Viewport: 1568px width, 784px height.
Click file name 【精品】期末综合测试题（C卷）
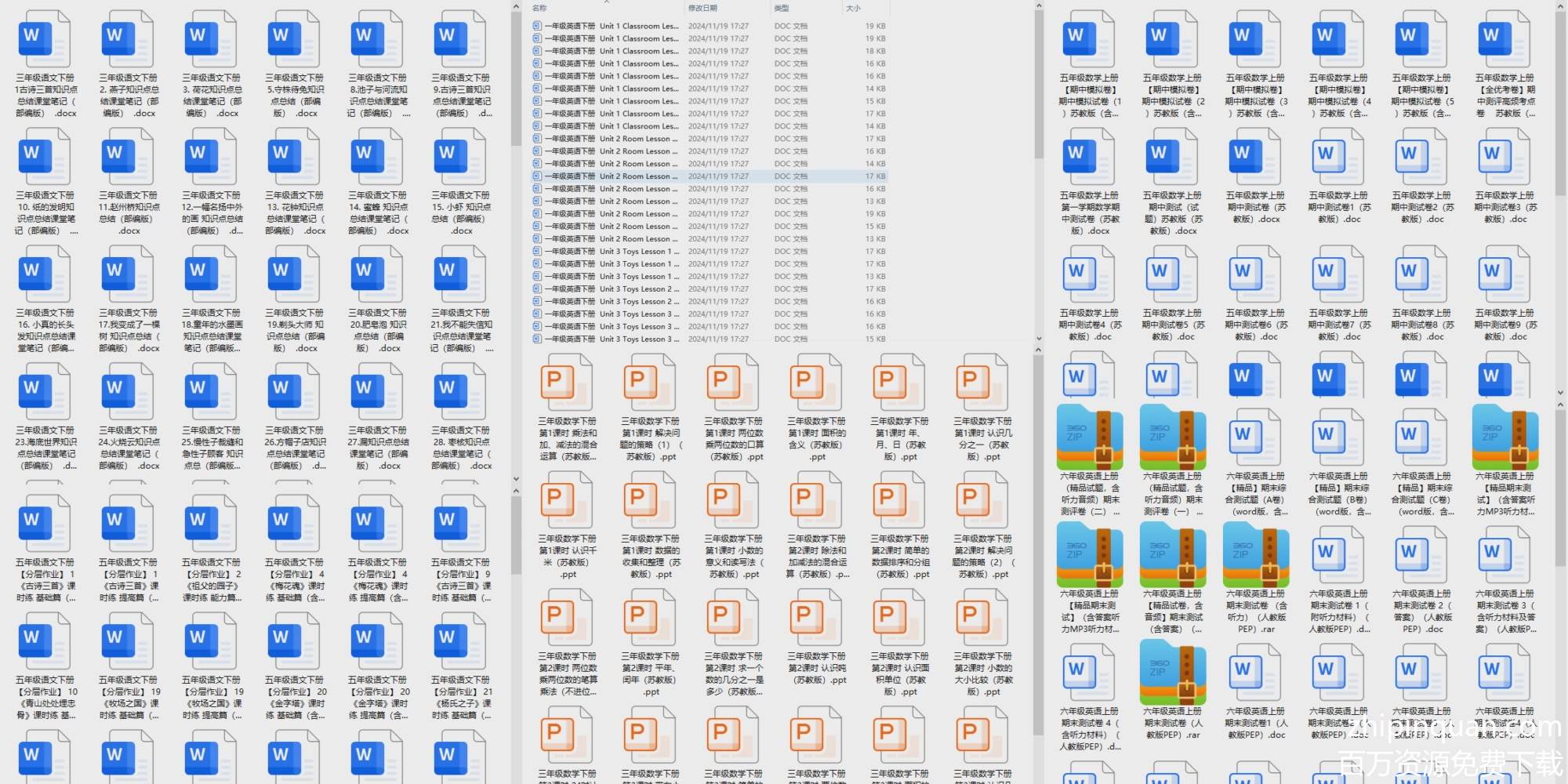(1423, 494)
